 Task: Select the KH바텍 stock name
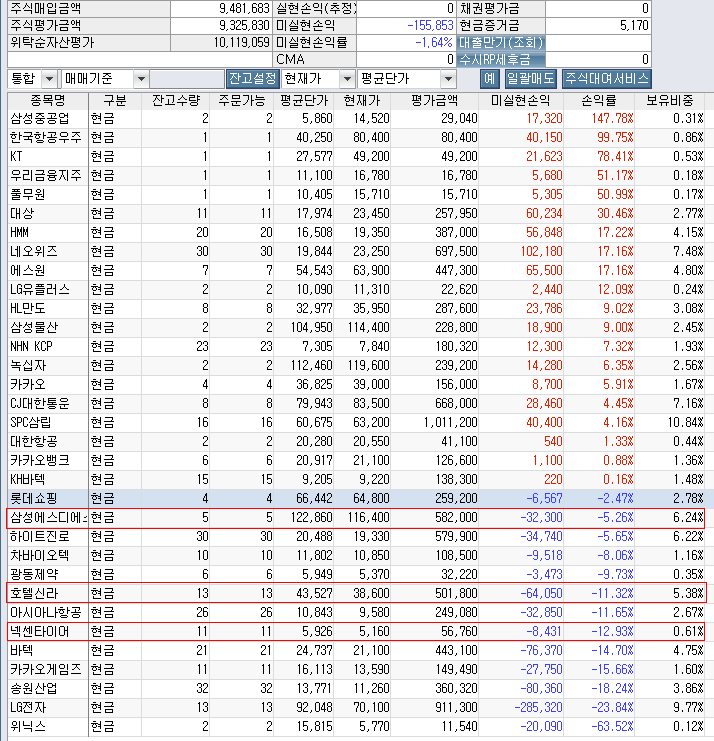pos(28,479)
